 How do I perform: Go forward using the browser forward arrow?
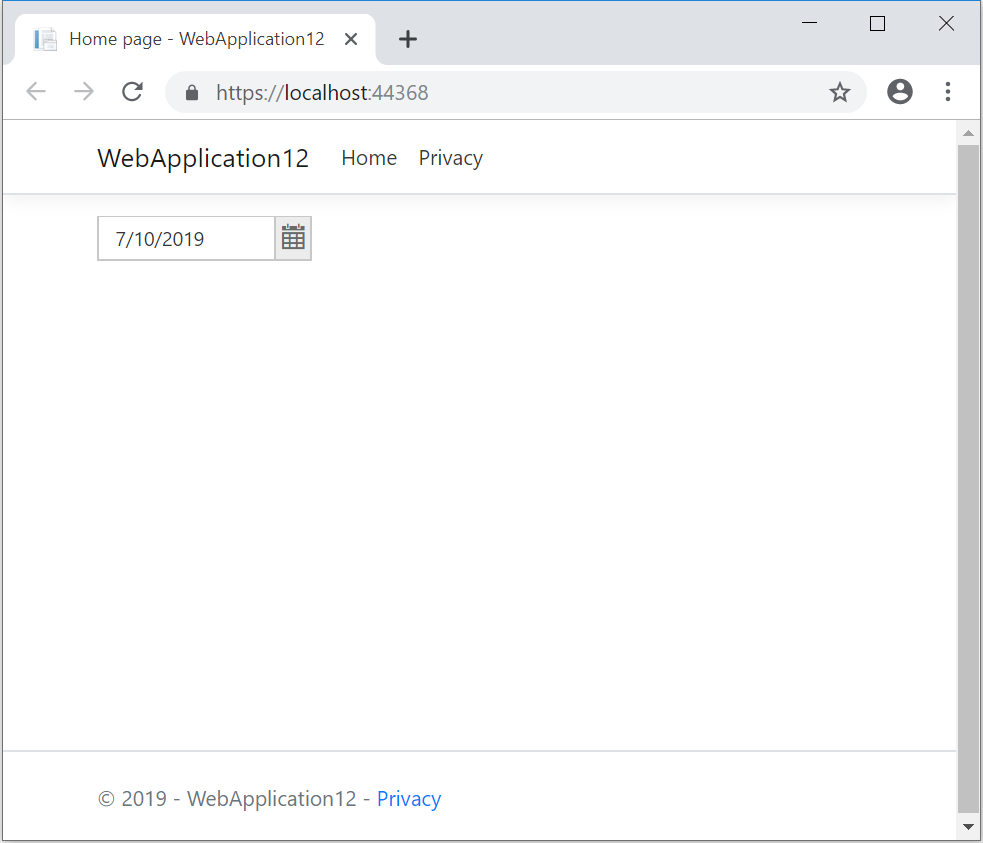pos(84,92)
